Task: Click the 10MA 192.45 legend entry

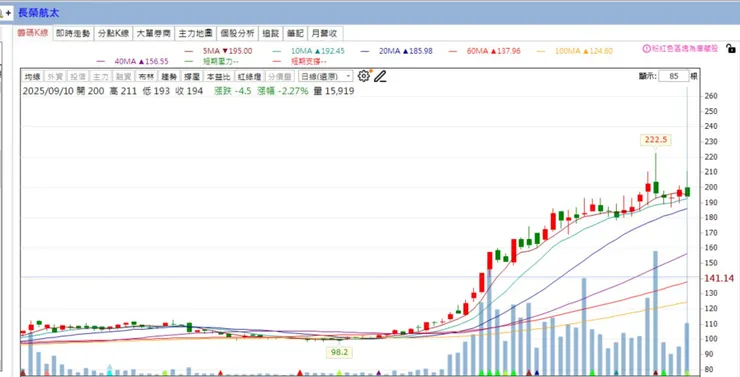Action: coord(309,51)
